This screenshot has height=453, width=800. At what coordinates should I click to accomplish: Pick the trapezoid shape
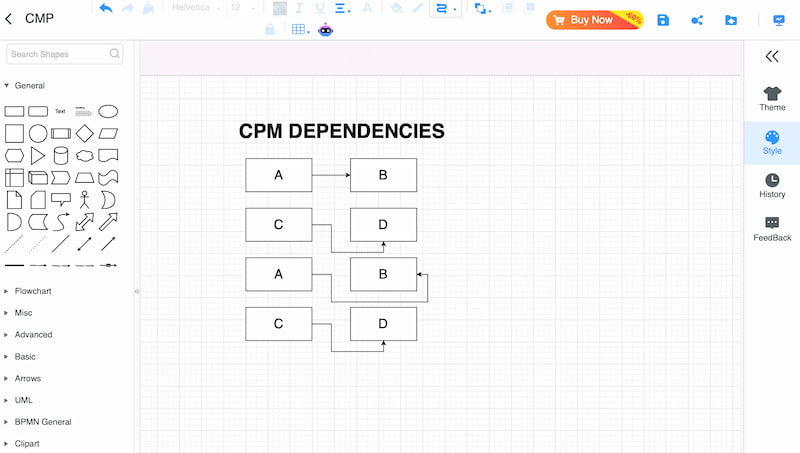[85, 178]
